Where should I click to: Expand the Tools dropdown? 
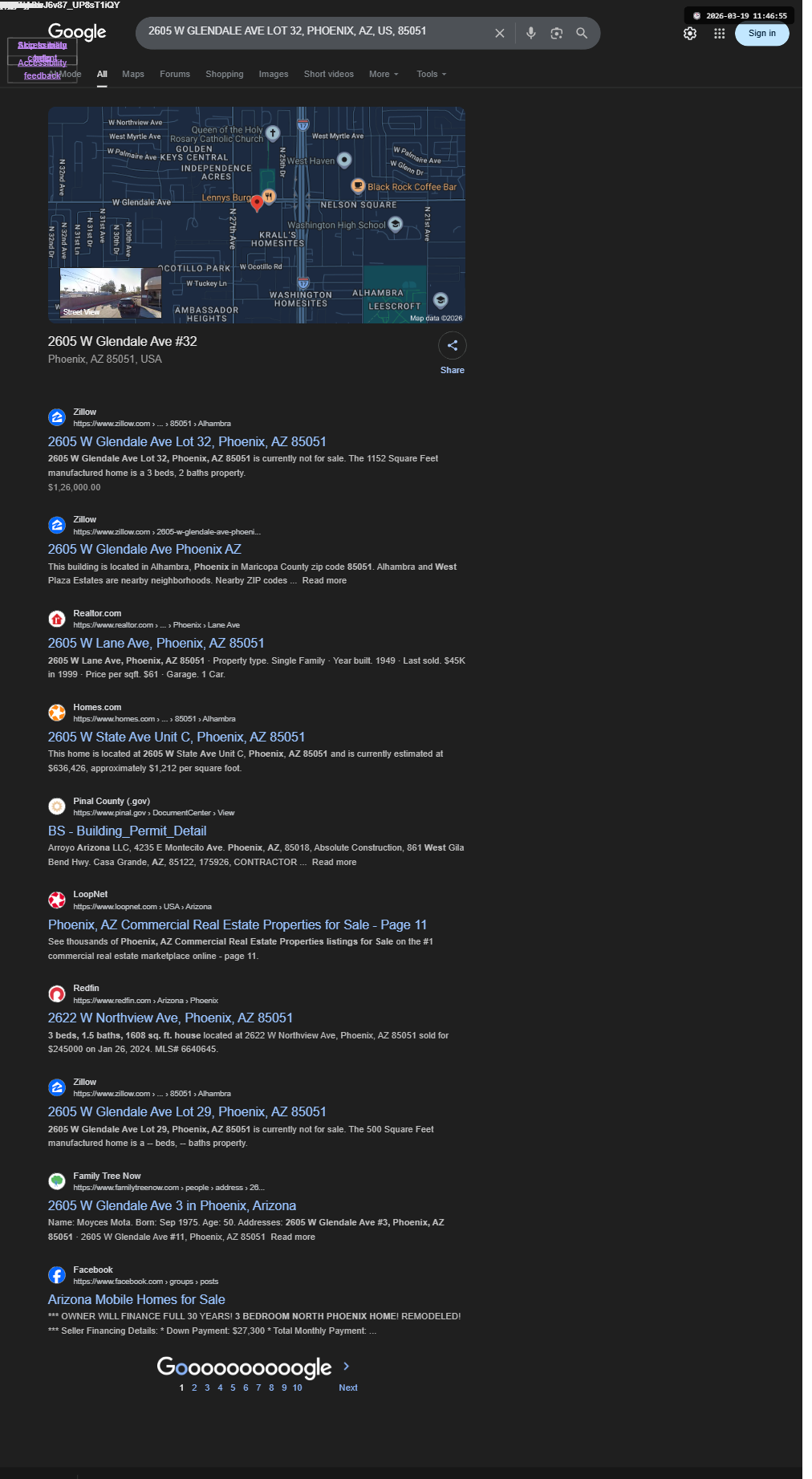pyautogui.click(x=431, y=74)
